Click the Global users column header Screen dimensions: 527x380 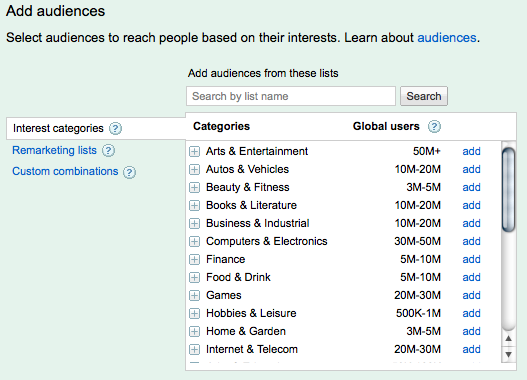click(x=386, y=126)
